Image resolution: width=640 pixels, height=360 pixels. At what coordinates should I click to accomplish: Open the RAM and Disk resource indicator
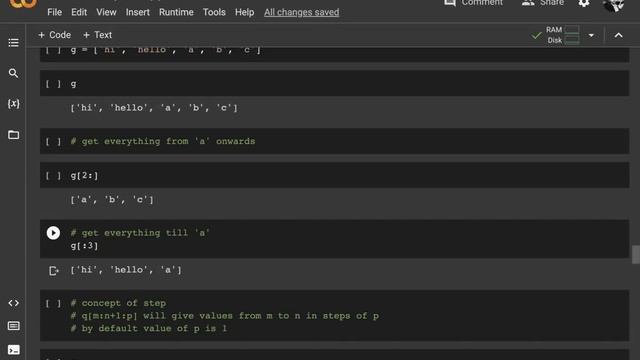[562, 35]
